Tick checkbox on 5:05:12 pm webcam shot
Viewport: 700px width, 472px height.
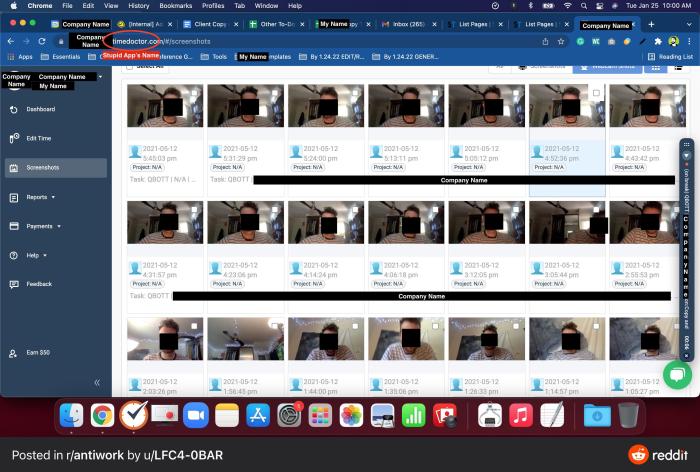pyautogui.click(x=516, y=93)
